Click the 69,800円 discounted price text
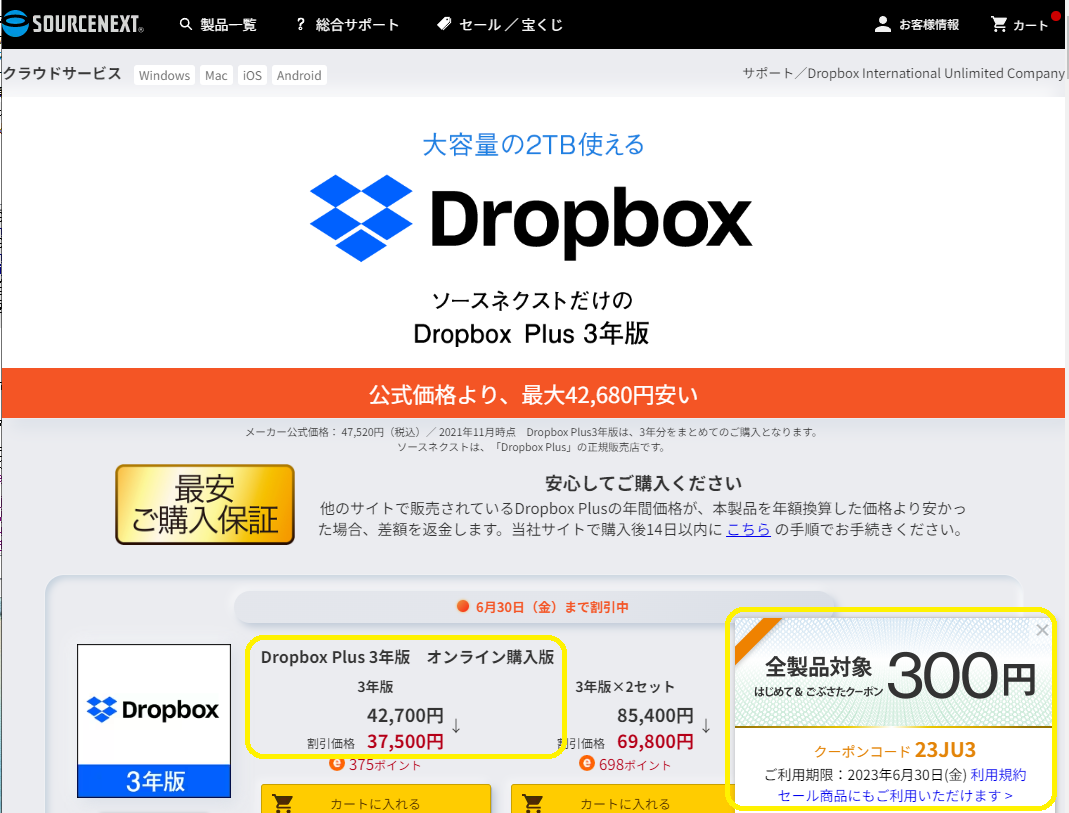This screenshot has height=813, width=1069. click(655, 741)
